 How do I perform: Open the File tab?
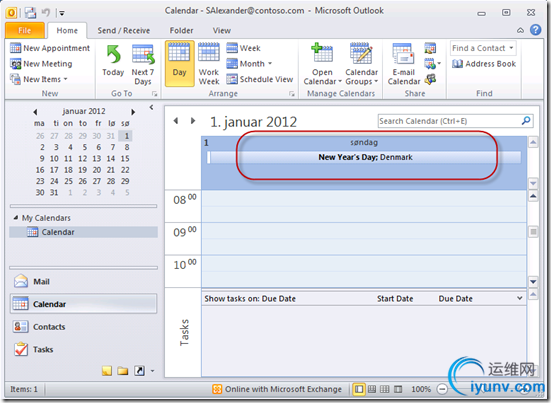[x=25, y=31]
